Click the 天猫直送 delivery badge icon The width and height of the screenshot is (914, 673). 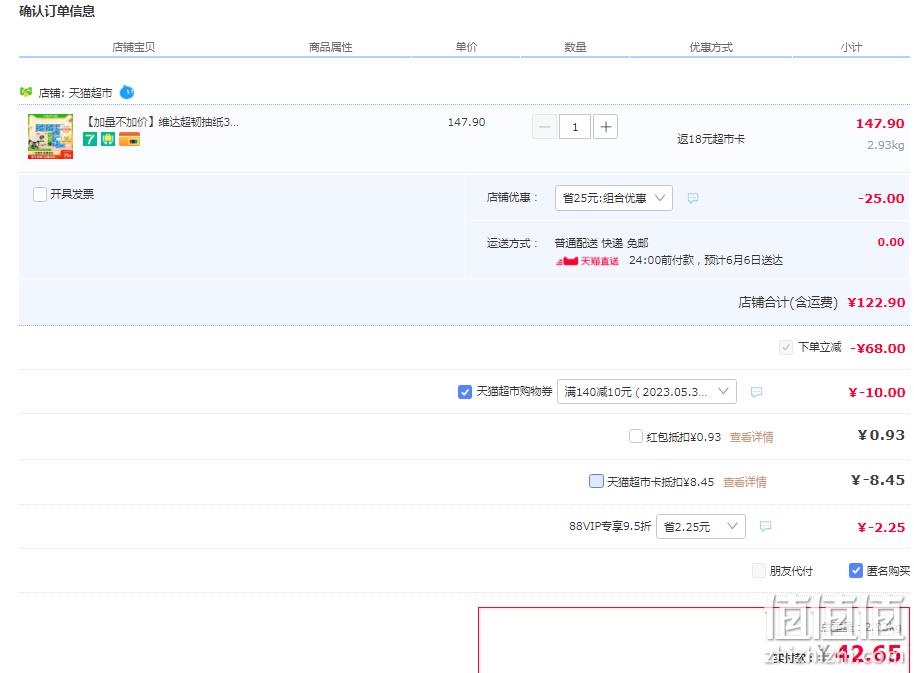pyautogui.click(x=587, y=261)
